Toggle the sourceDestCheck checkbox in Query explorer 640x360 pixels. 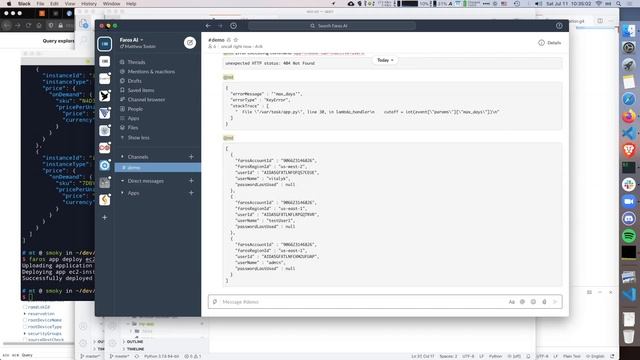(x=25, y=340)
